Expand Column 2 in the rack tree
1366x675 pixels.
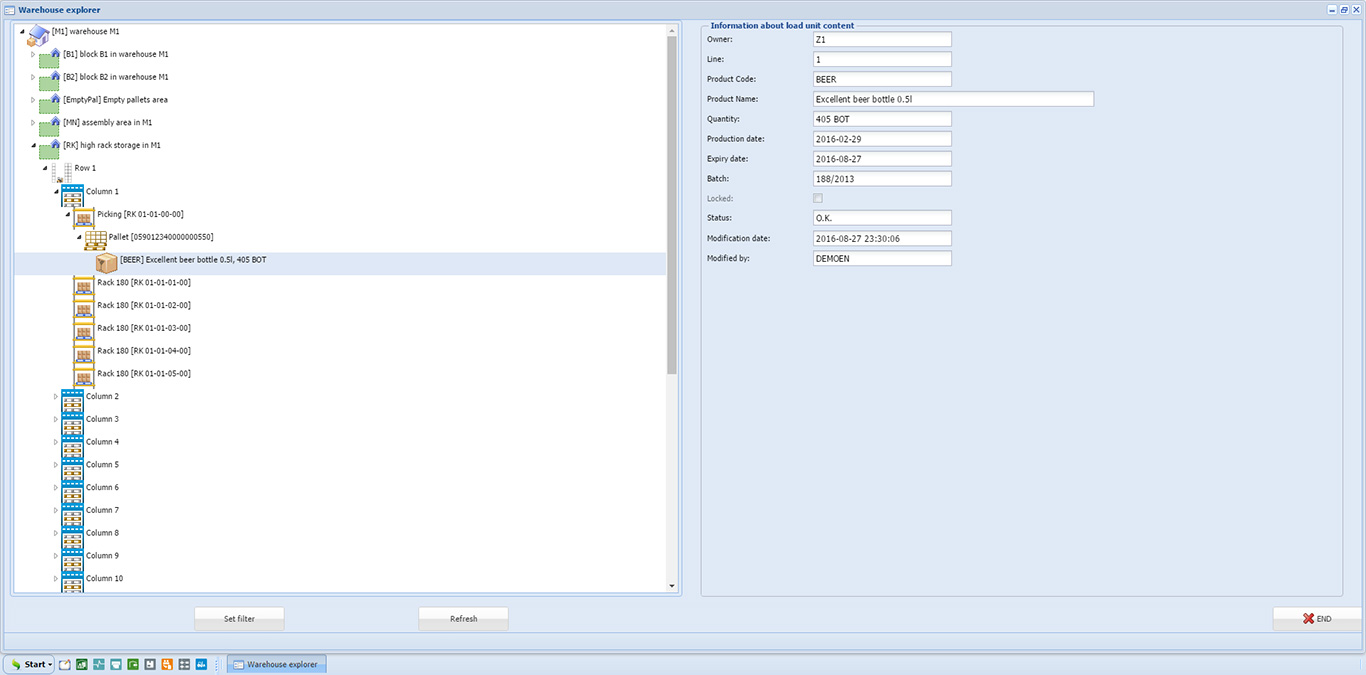coord(56,397)
